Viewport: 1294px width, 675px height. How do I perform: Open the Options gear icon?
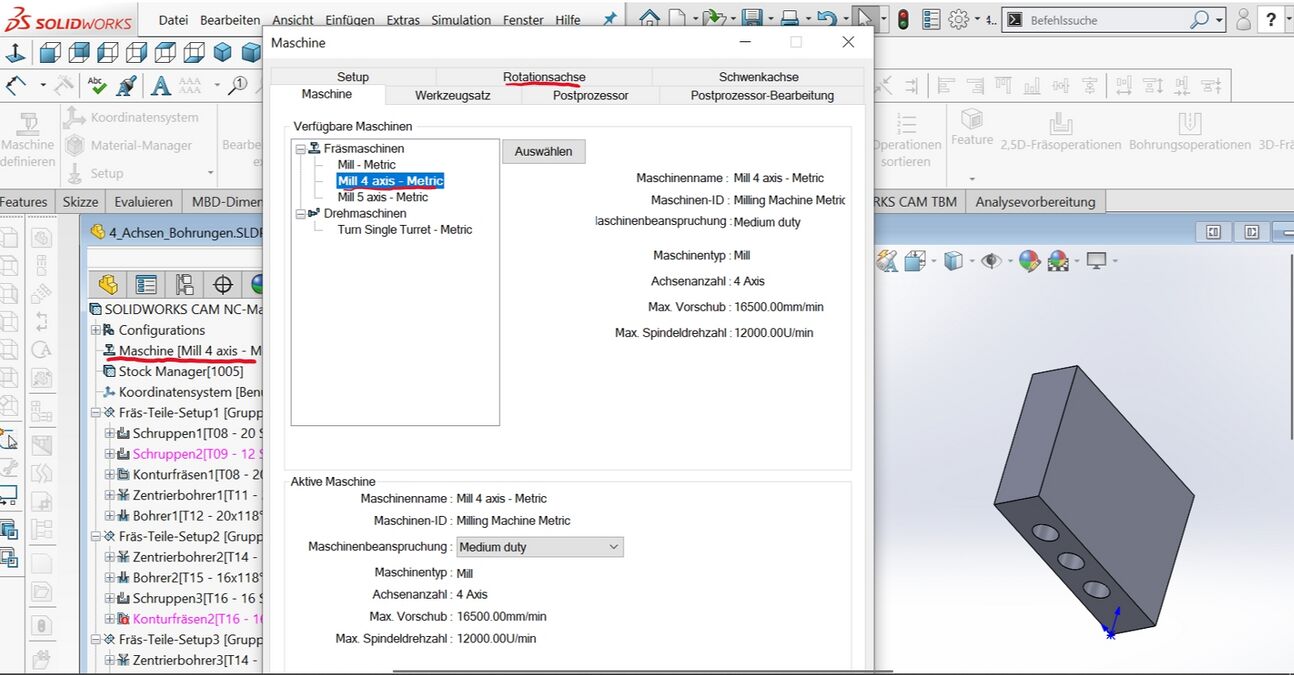958,19
